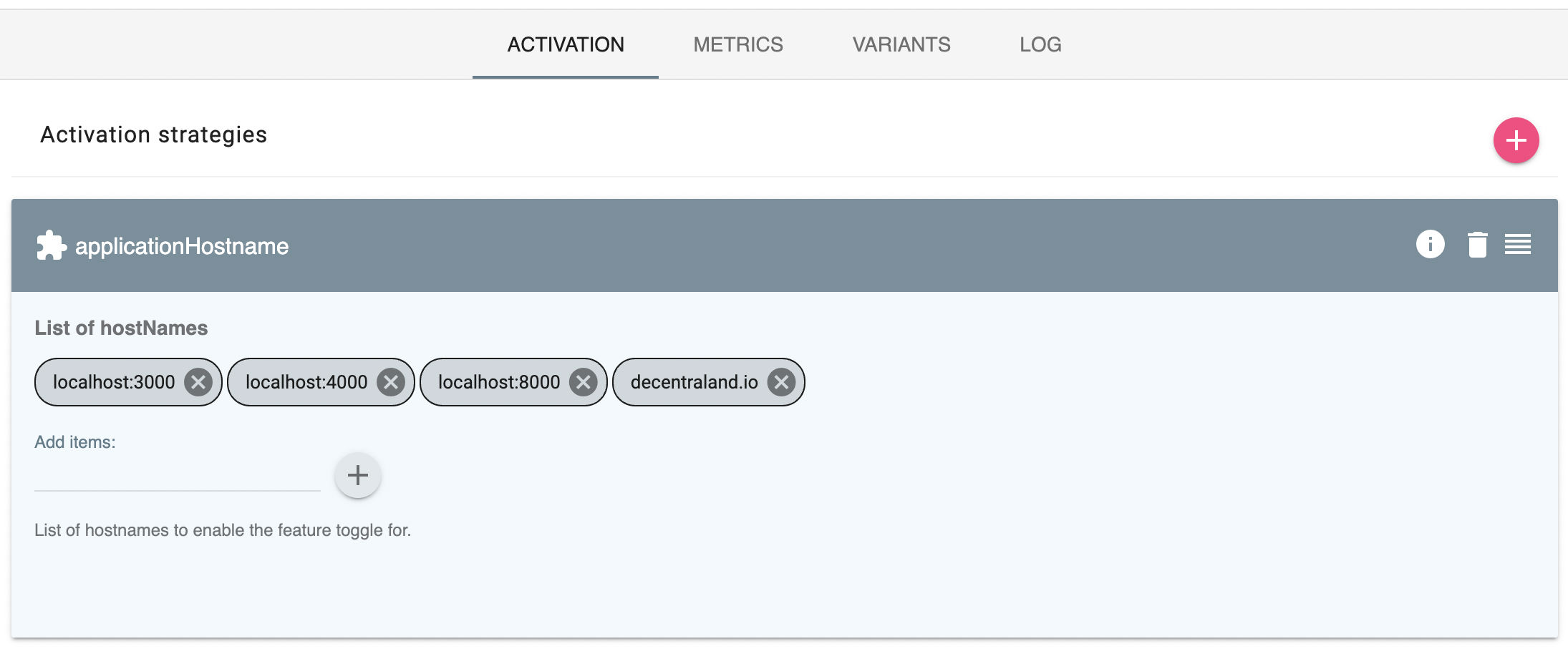The height and width of the screenshot is (654, 1568).
Task: Remove the localhost:3000 hostname chip
Action: click(x=198, y=382)
